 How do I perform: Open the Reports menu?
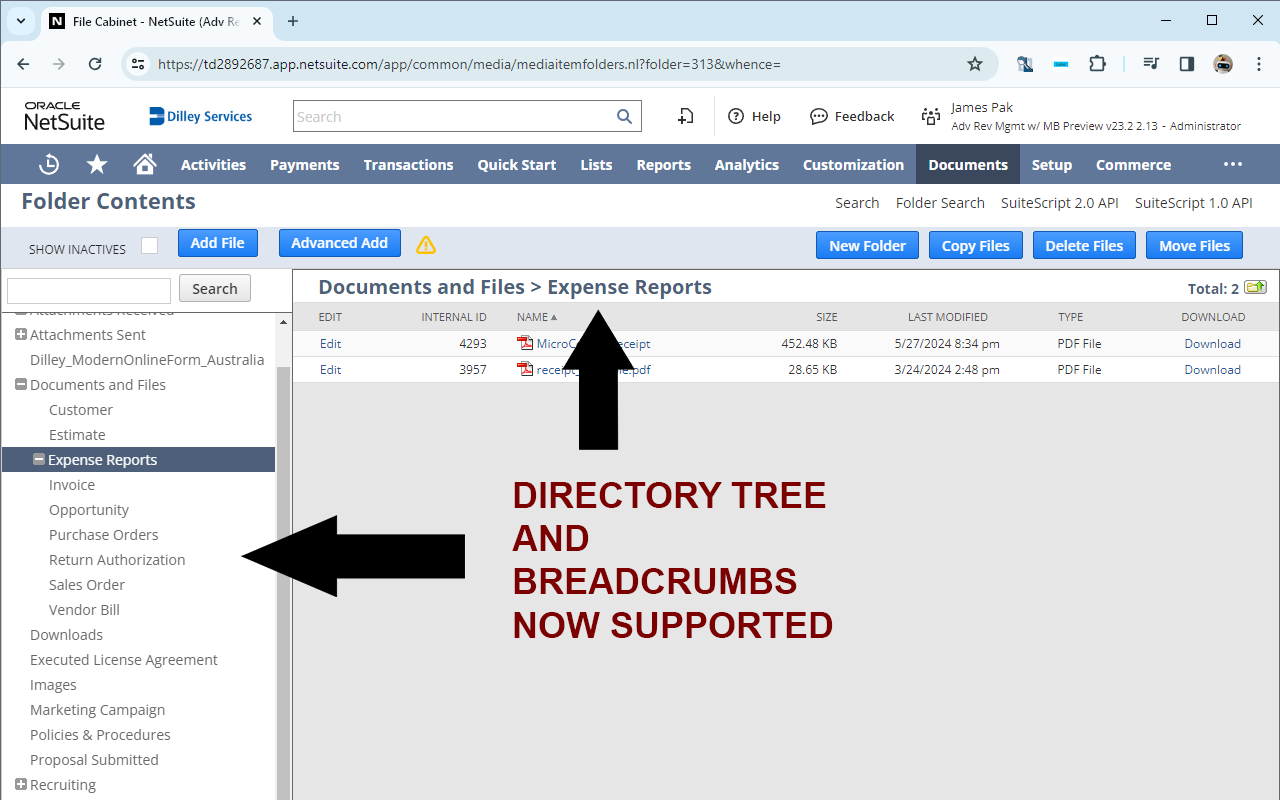point(664,165)
